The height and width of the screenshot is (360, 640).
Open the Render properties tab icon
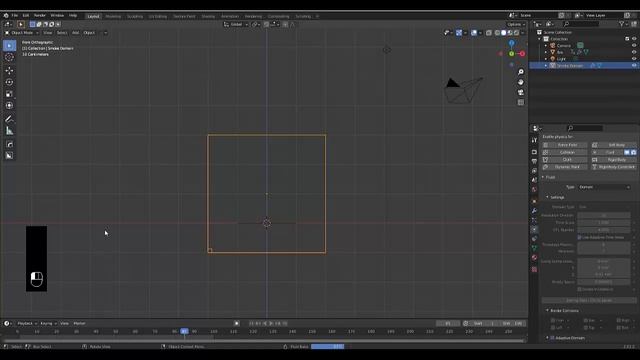534,152
